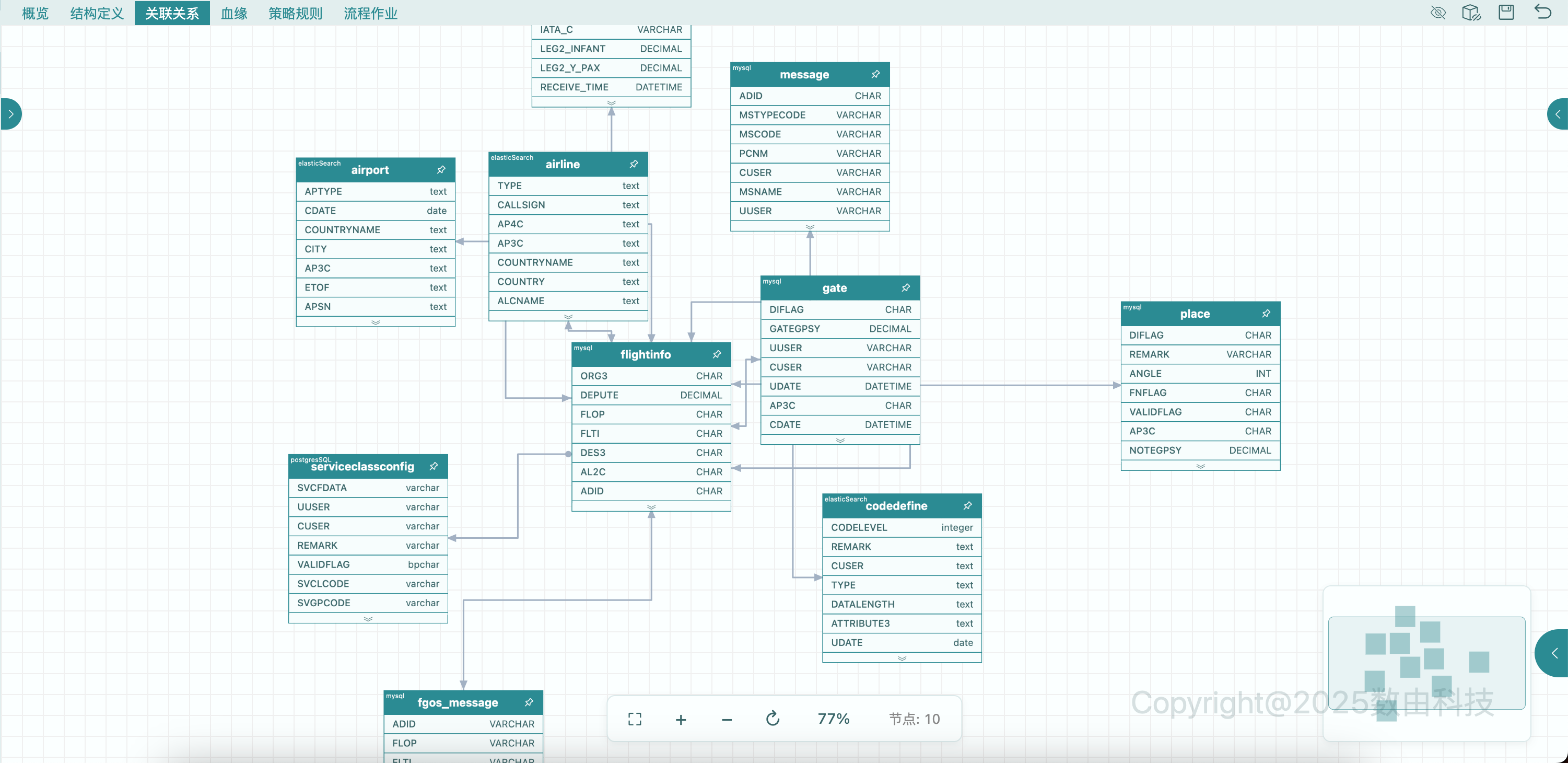Switch to the 血缘 tab
The width and height of the screenshot is (1568, 763).
(234, 13)
